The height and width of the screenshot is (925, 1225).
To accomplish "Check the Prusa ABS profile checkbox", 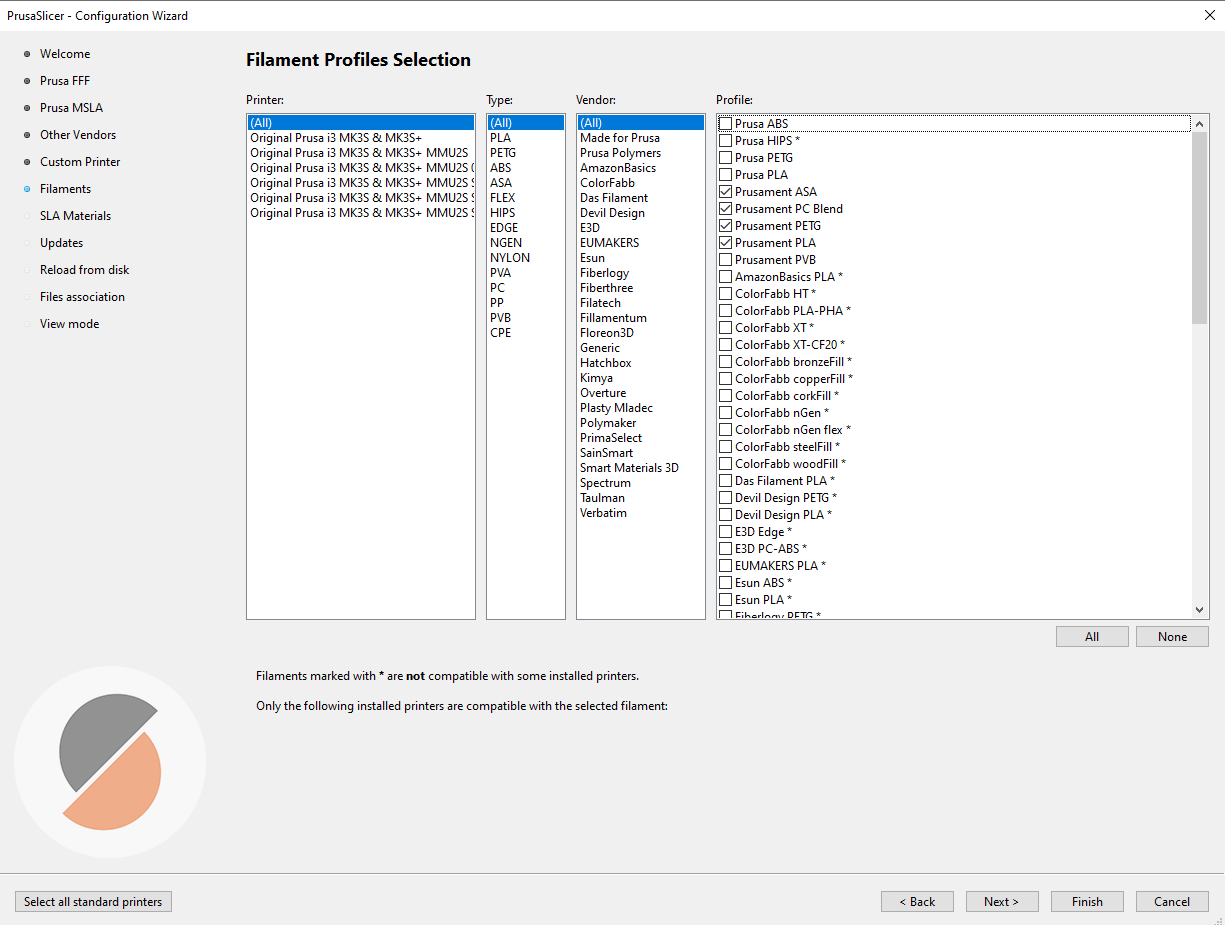I will coord(726,124).
